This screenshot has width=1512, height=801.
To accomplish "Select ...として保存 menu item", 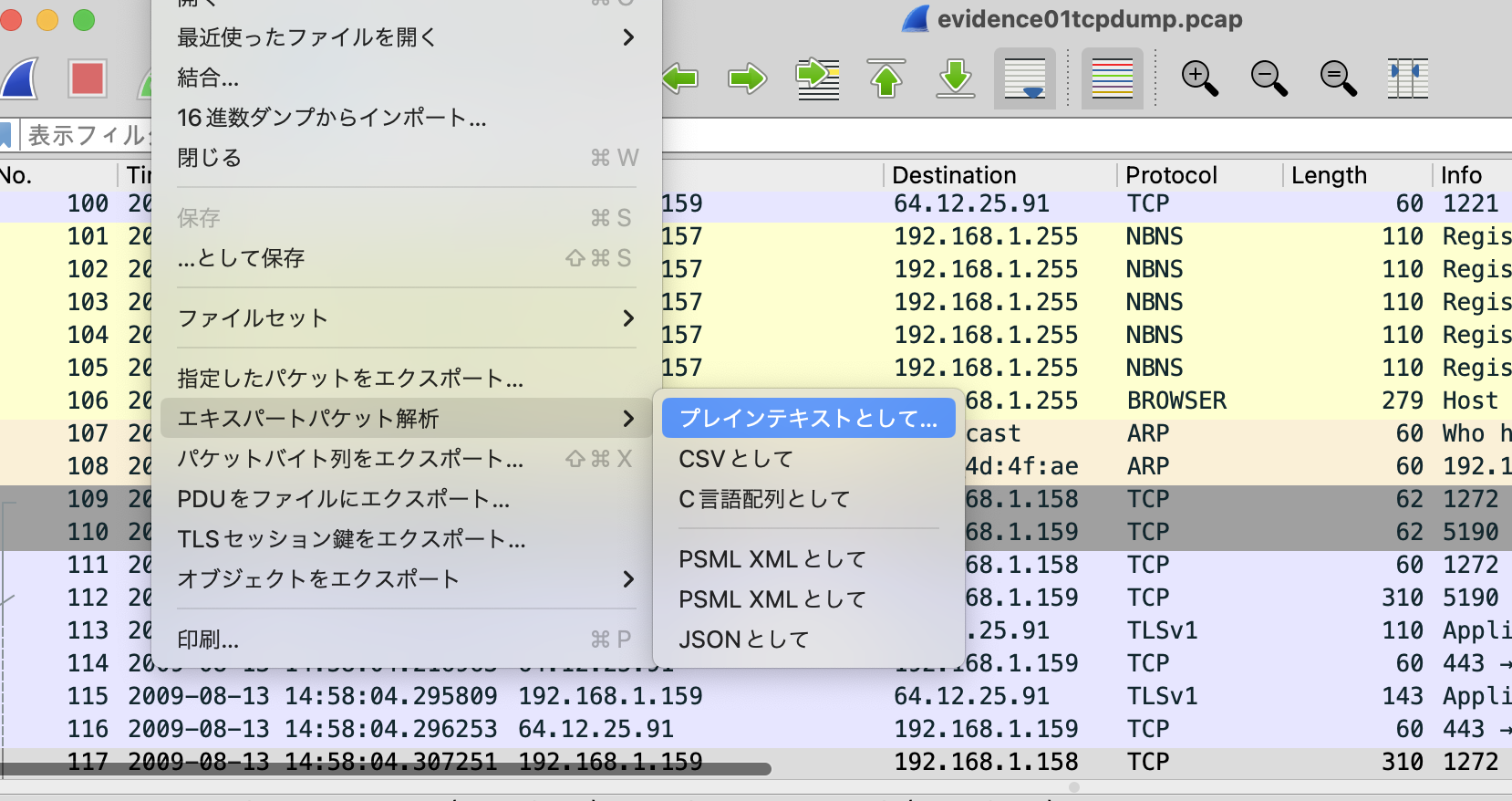I will click(x=407, y=258).
